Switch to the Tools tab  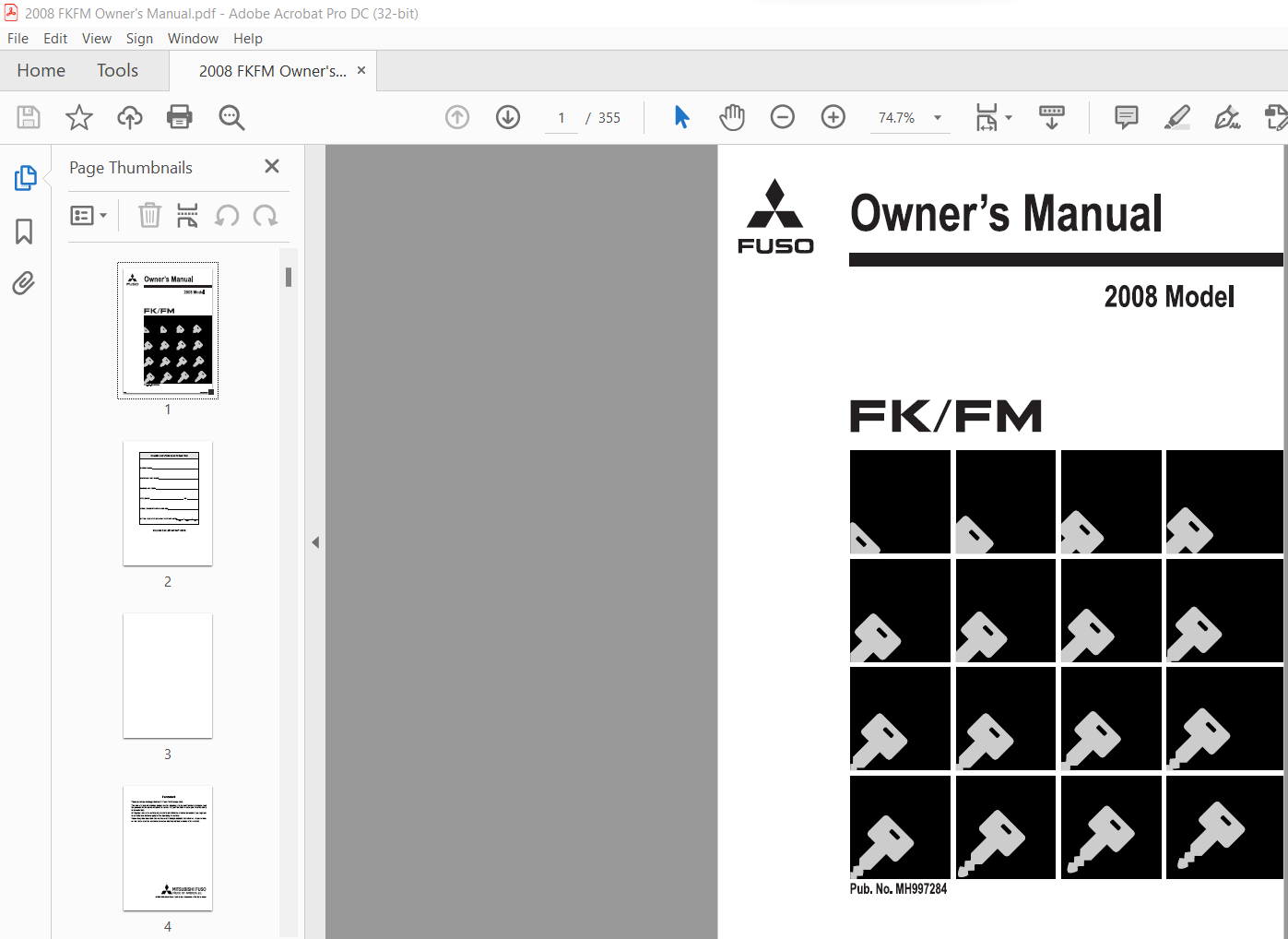[117, 71]
